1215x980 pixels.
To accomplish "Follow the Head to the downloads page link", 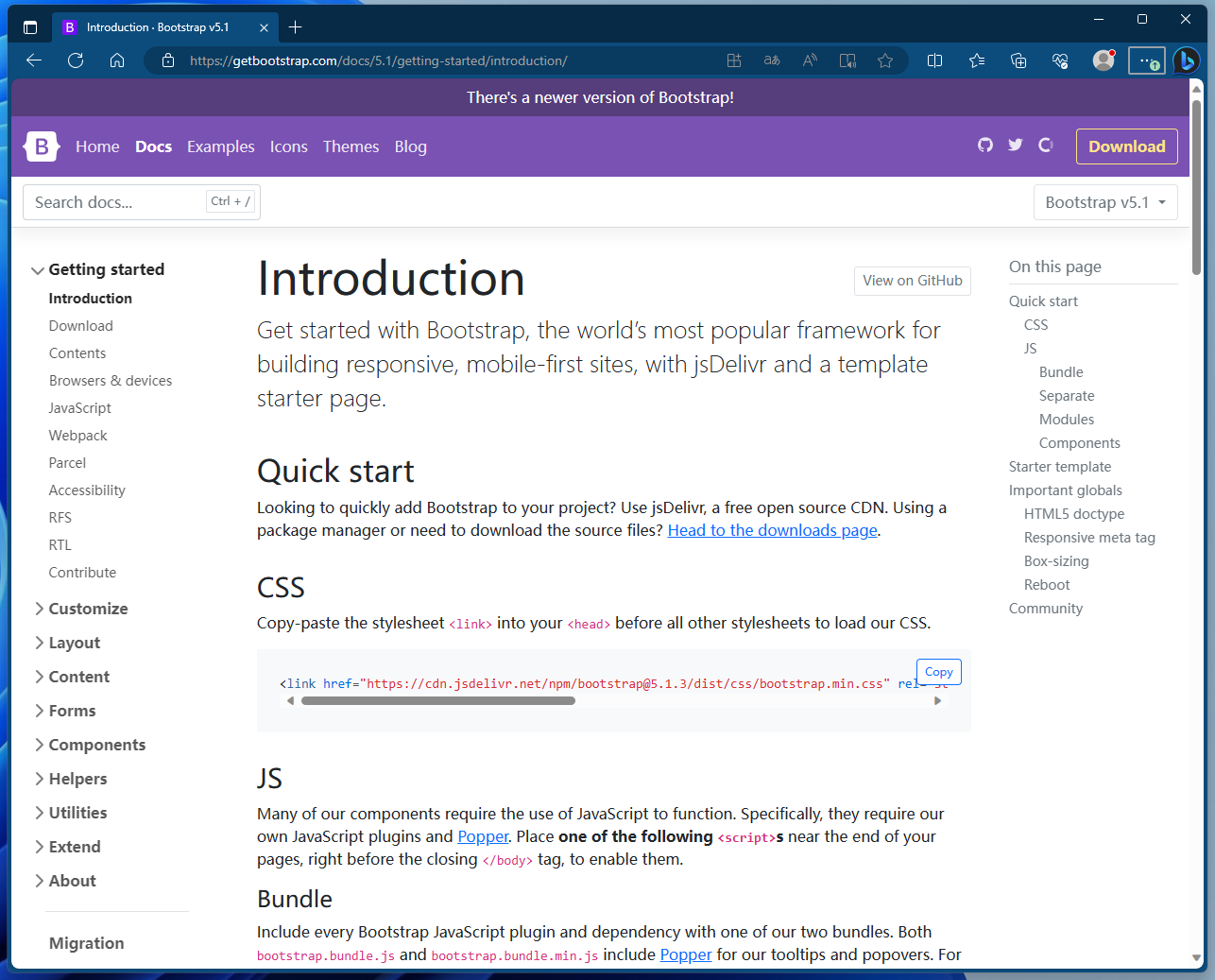I will 772,530.
